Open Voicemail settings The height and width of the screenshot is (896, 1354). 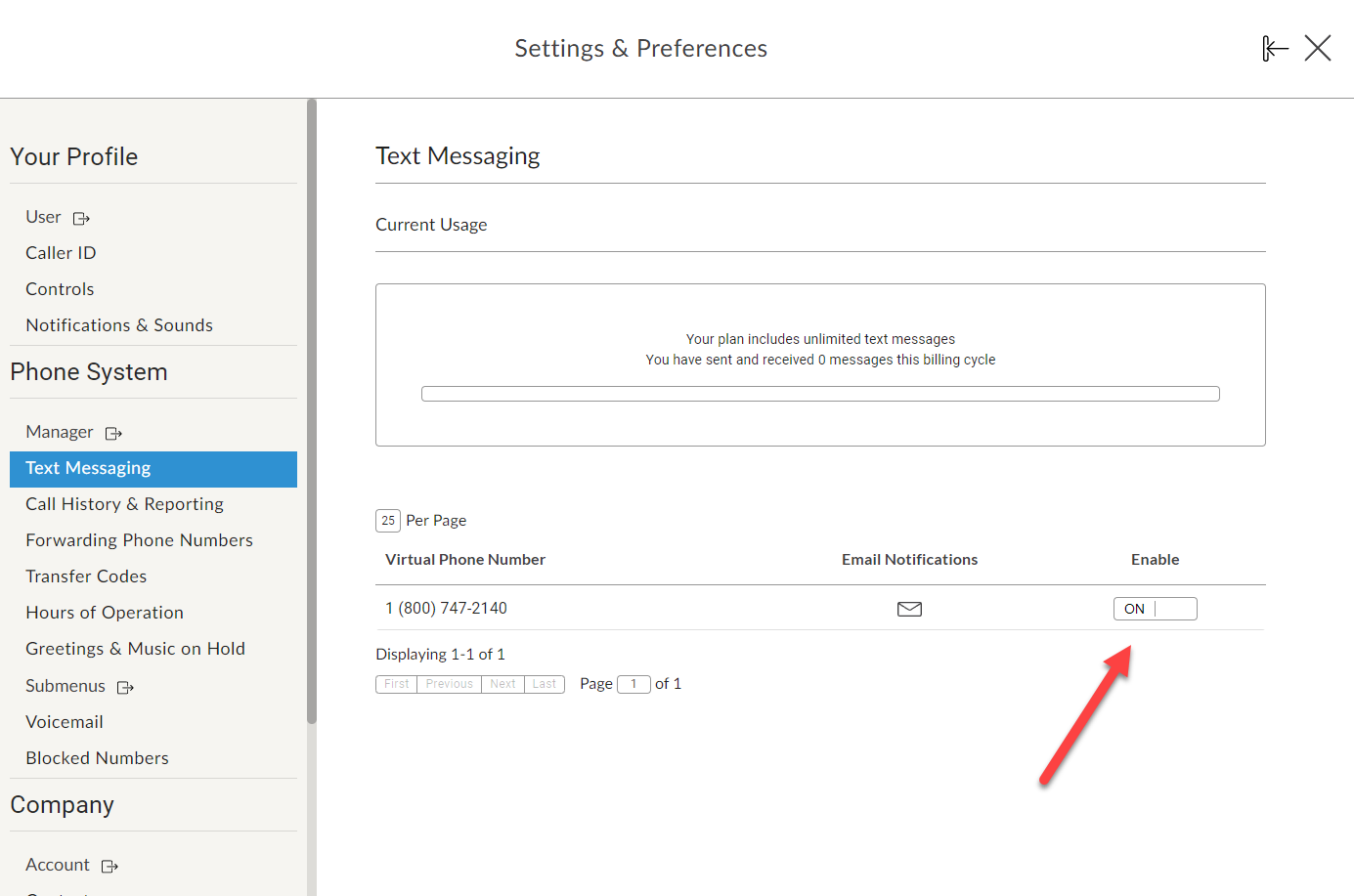65,721
